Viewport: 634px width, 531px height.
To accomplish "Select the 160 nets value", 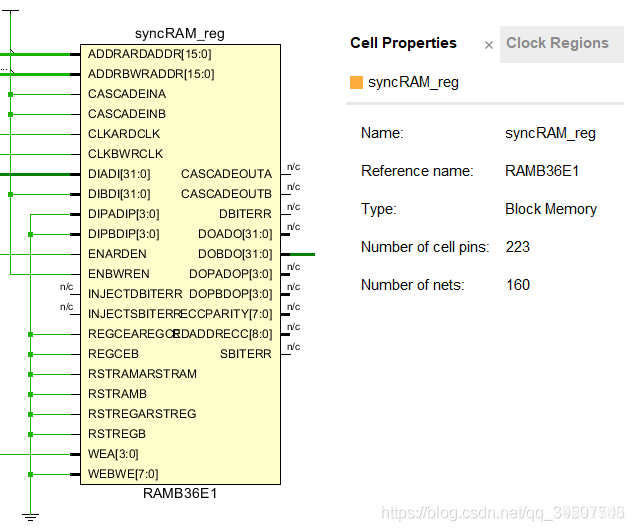I will tap(518, 285).
